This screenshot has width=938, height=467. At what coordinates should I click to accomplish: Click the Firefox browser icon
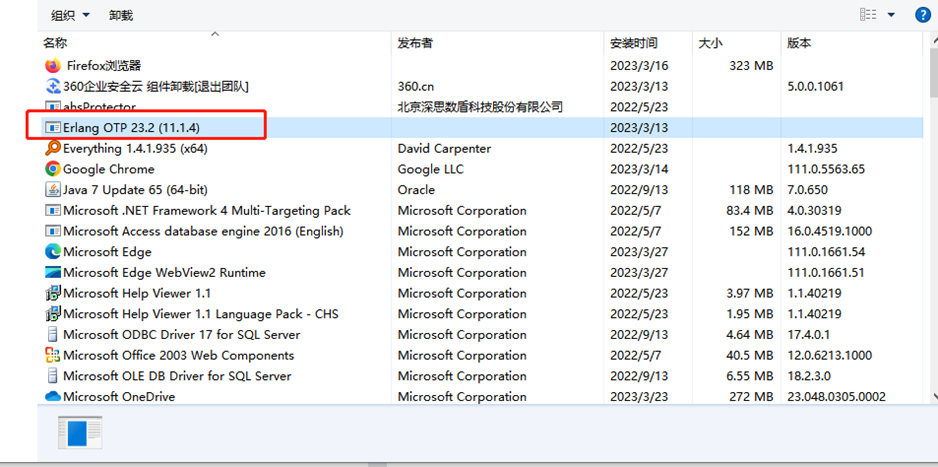pyautogui.click(x=53, y=65)
